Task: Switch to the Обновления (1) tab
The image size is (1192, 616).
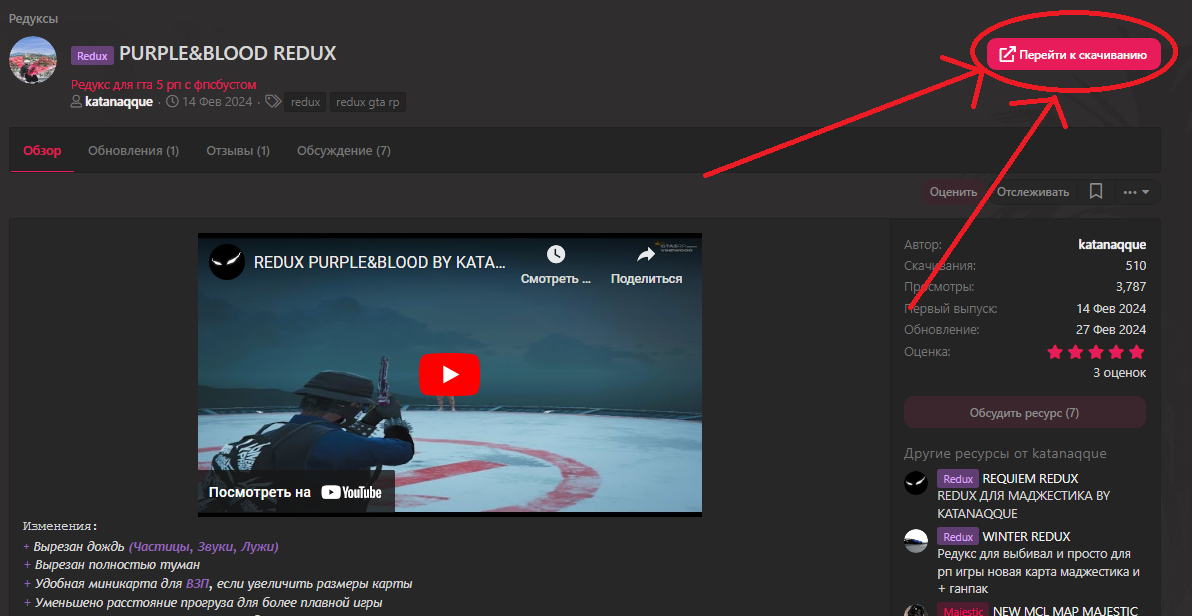Action: click(x=133, y=151)
